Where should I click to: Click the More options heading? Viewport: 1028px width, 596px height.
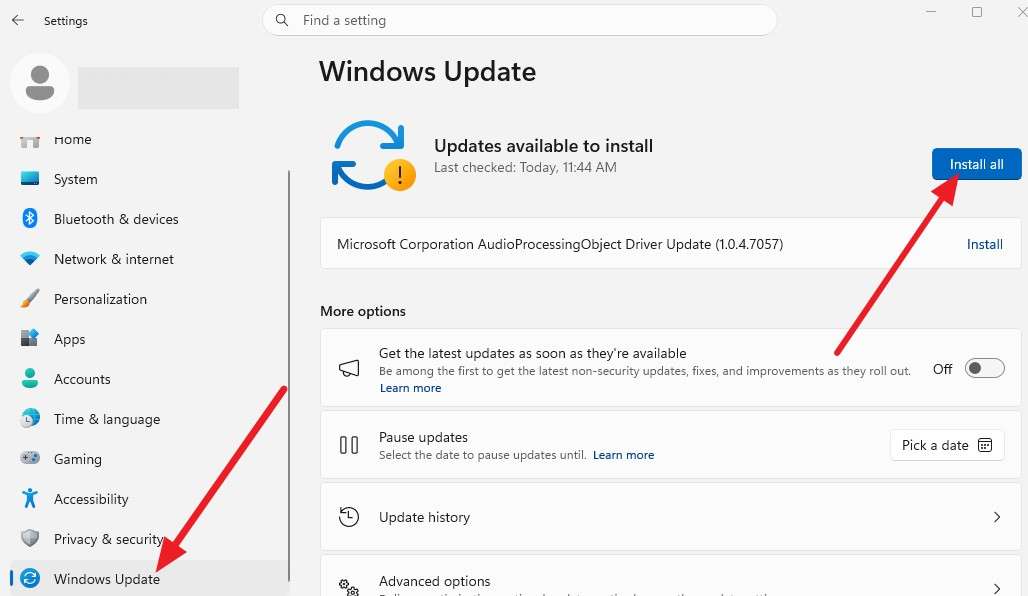pyautogui.click(x=363, y=311)
